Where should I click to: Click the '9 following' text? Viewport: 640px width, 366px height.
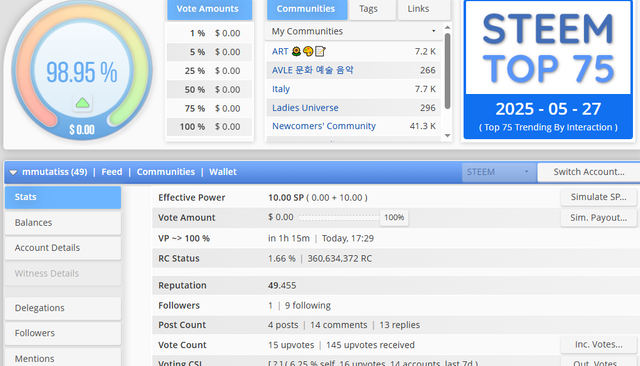click(308, 306)
